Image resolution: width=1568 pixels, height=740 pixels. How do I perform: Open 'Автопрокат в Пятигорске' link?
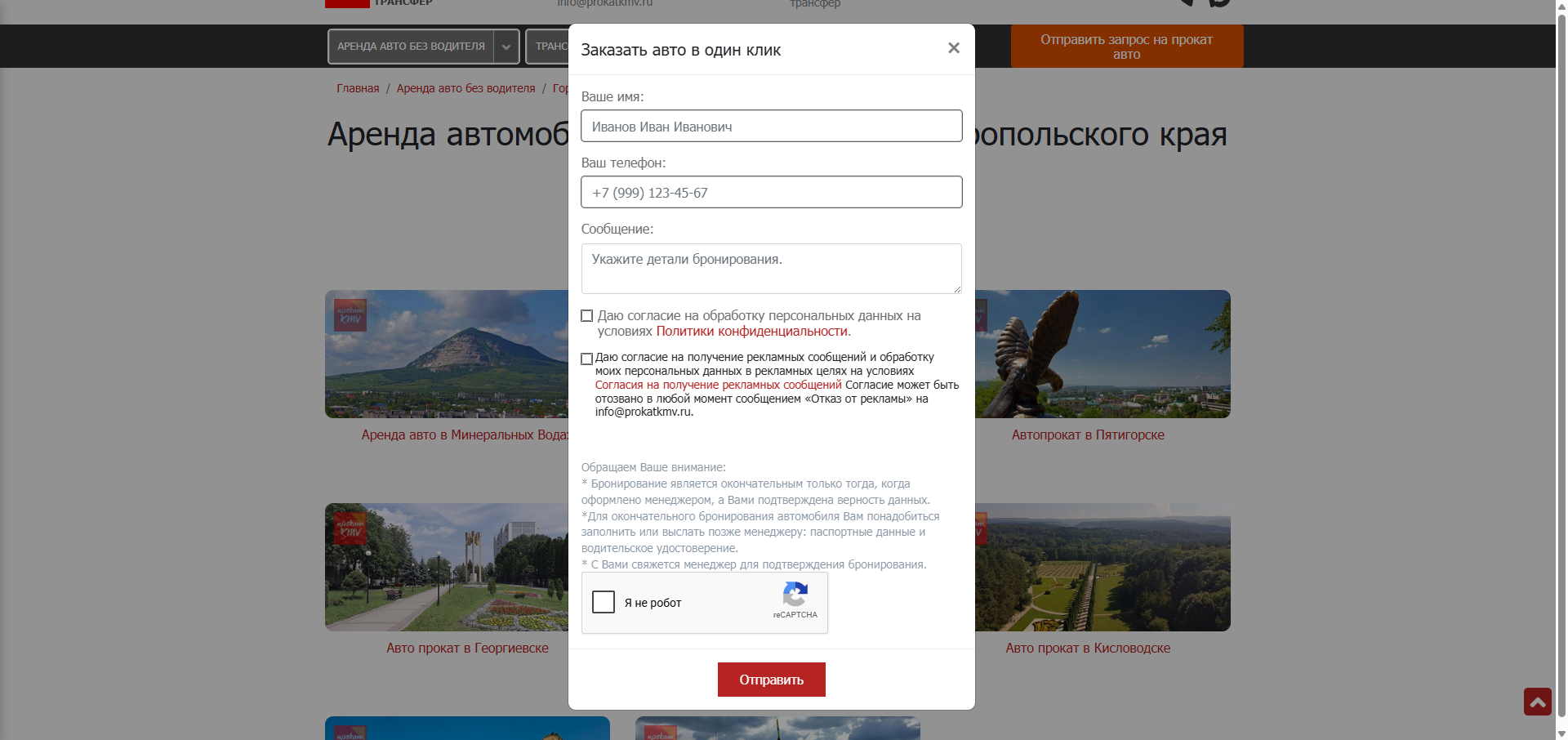tap(1088, 435)
